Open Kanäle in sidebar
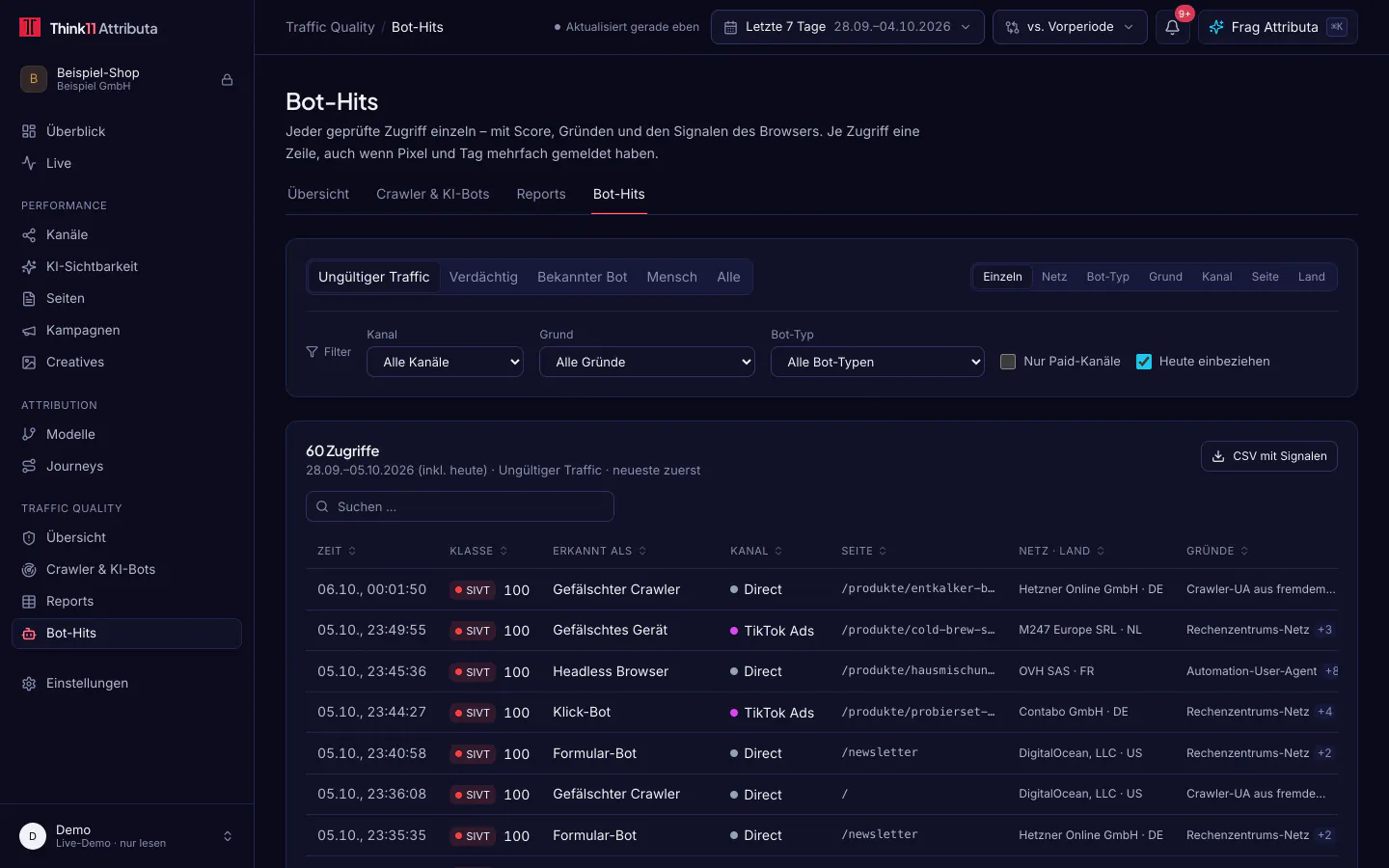Image resolution: width=1389 pixels, height=868 pixels. [x=126, y=234]
